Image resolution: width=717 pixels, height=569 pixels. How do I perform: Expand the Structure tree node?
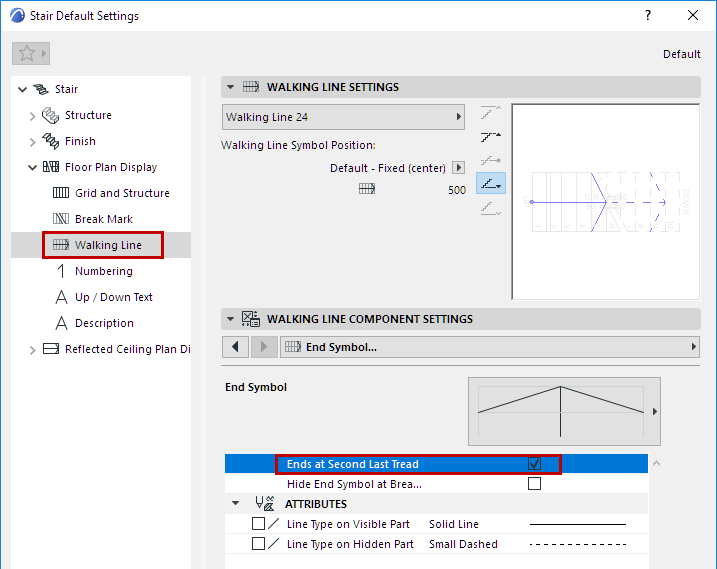click(x=33, y=116)
